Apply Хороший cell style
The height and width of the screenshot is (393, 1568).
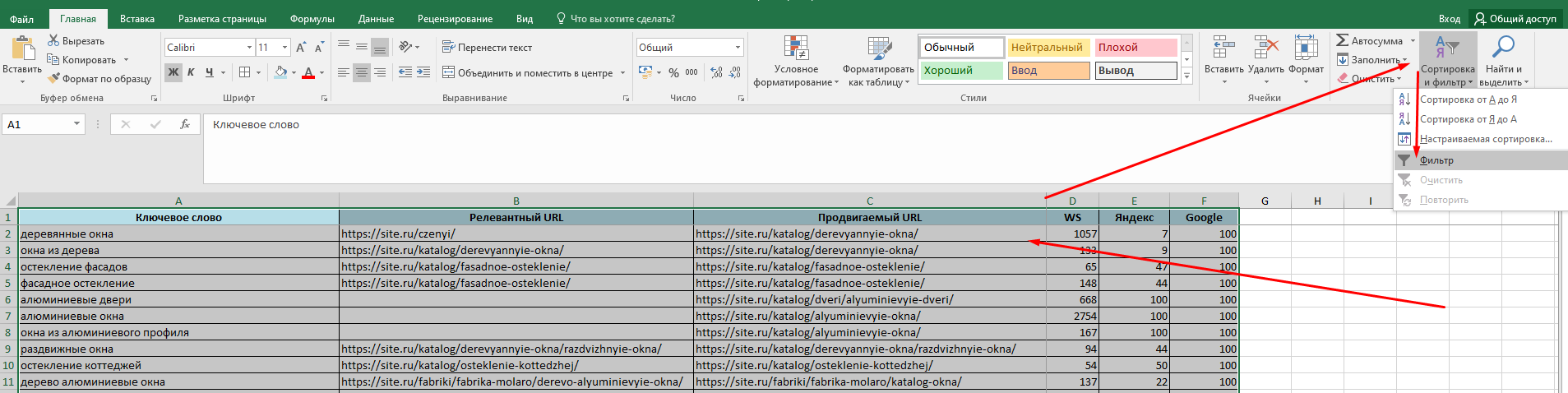(961, 71)
